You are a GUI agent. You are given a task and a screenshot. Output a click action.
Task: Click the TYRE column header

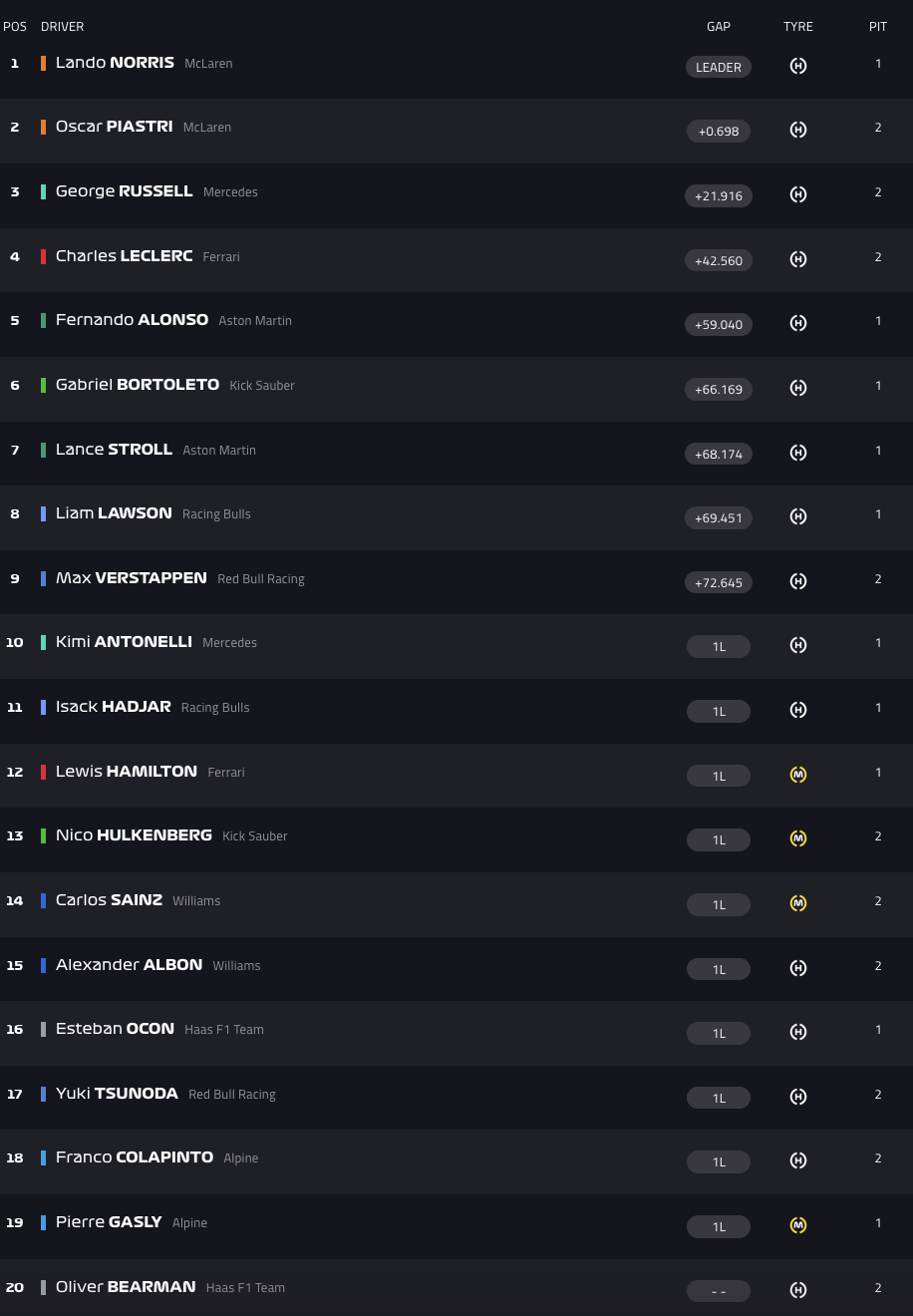pyautogui.click(x=798, y=27)
